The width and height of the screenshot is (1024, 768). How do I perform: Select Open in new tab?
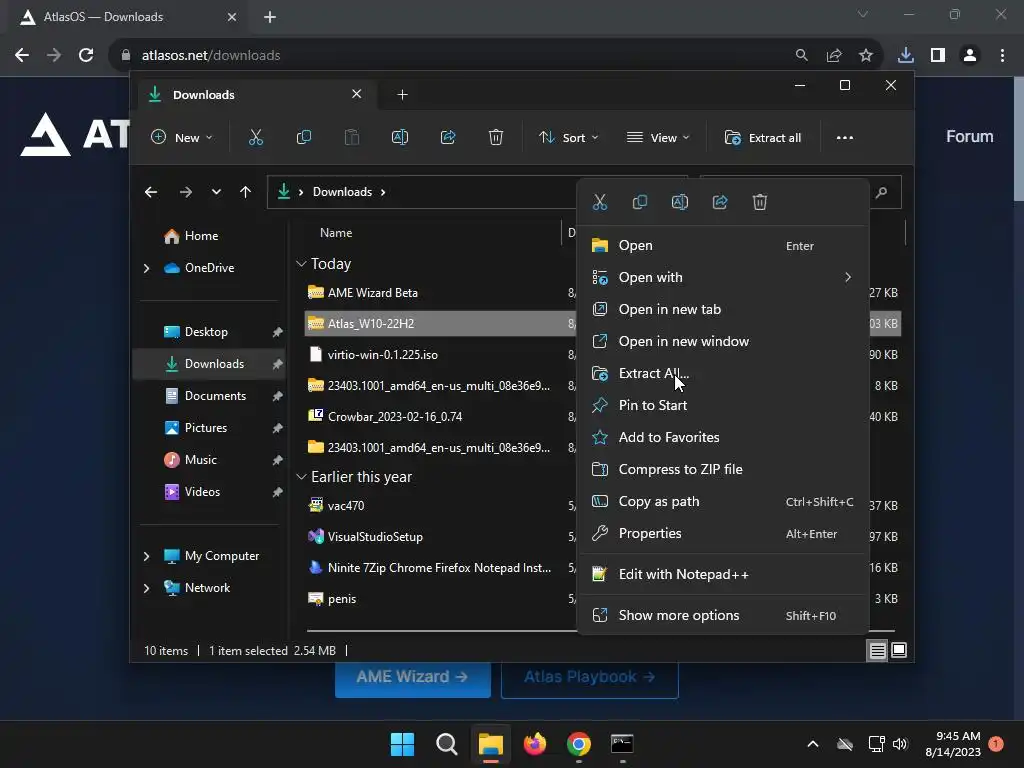click(723, 310)
